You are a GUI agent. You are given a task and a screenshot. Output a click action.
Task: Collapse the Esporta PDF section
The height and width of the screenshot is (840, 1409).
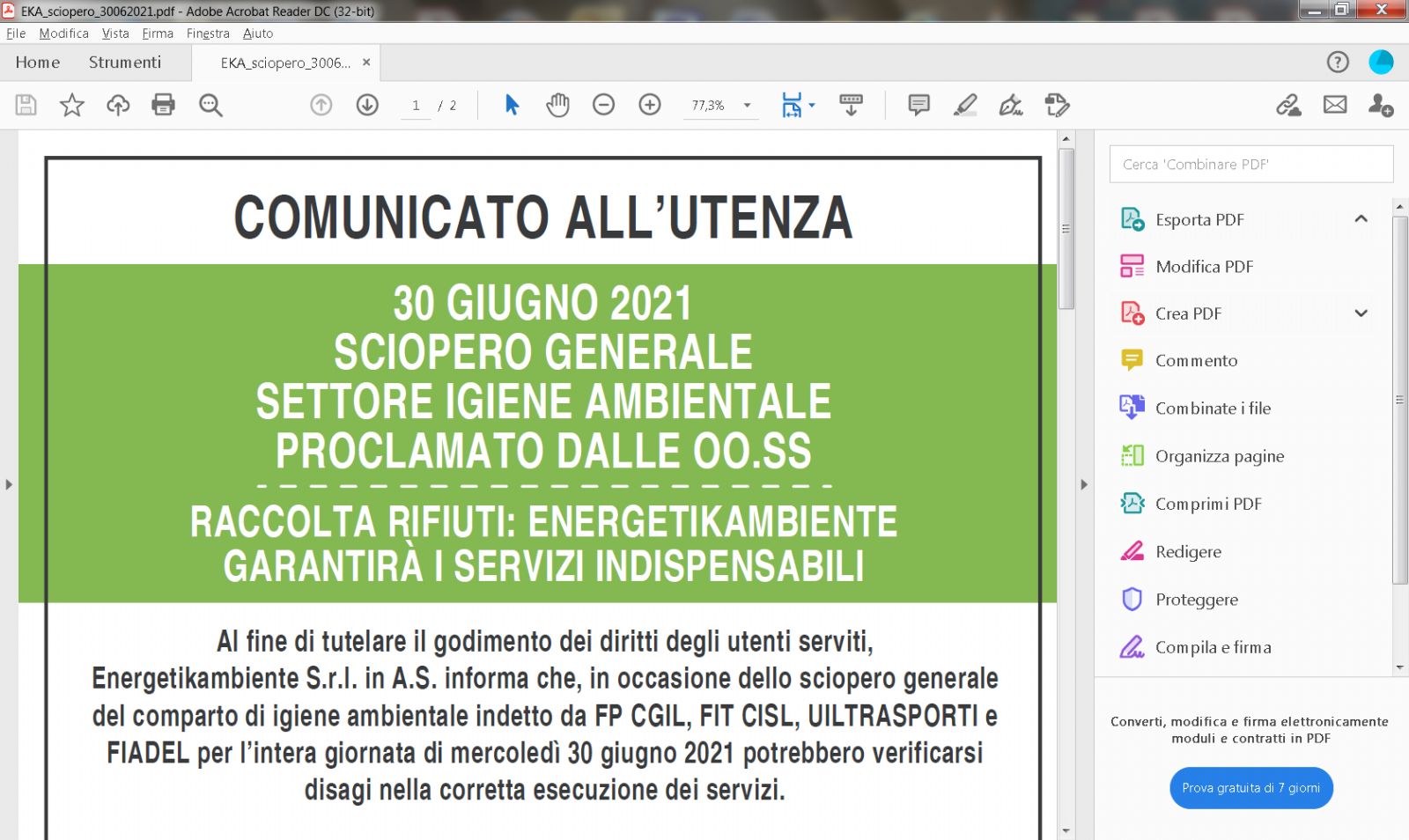[1361, 219]
